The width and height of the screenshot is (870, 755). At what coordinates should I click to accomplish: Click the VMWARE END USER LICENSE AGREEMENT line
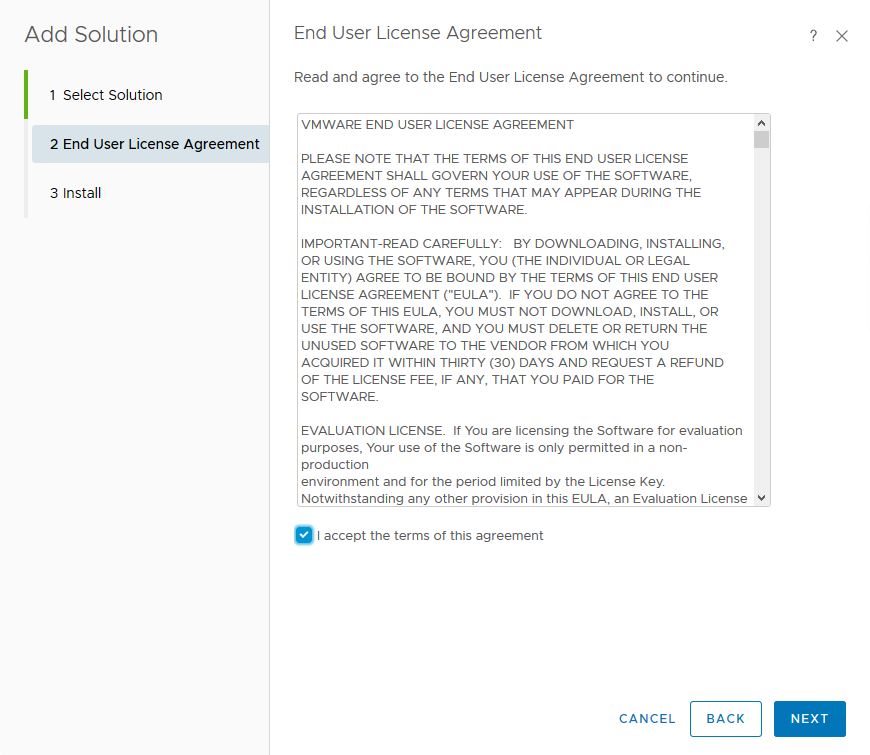pos(437,125)
